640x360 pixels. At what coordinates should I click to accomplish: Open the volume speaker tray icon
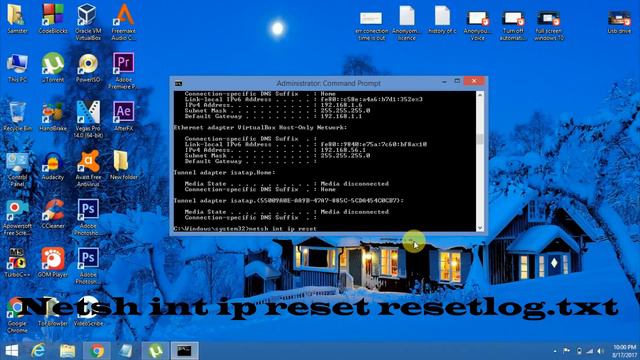(x=600, y=351)
